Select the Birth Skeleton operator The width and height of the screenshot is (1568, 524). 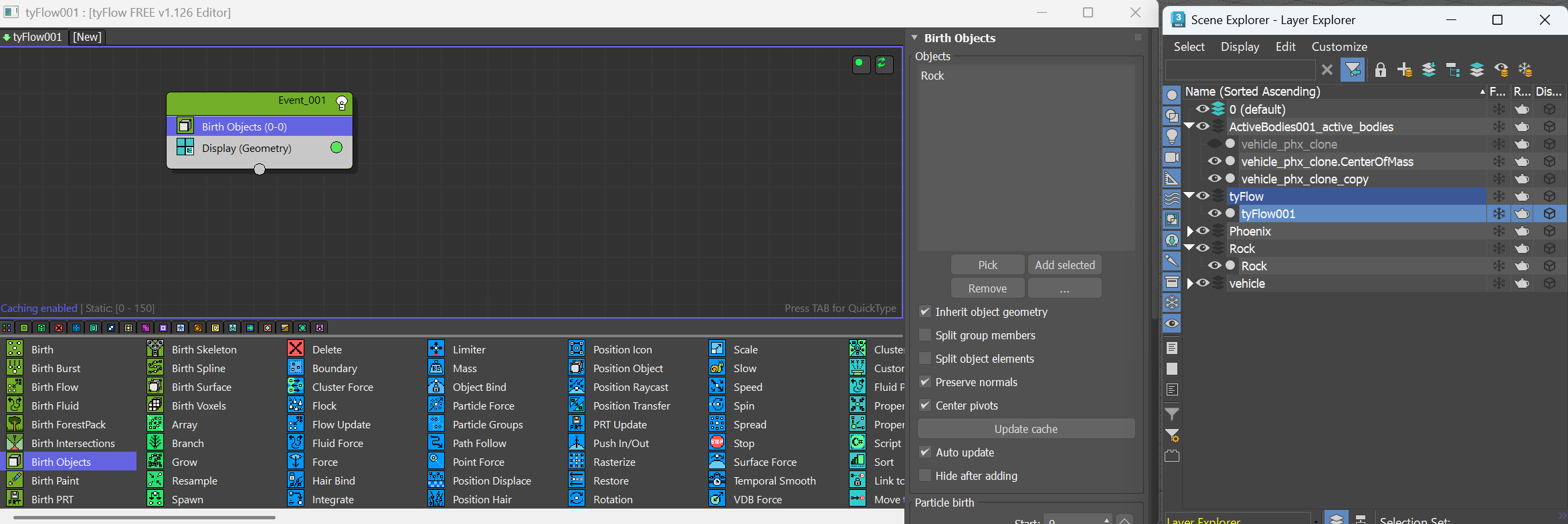point(204,349)
